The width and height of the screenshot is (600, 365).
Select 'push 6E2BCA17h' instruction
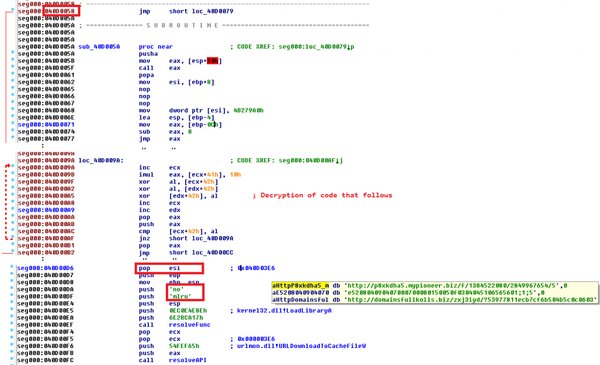pos(171,318)
